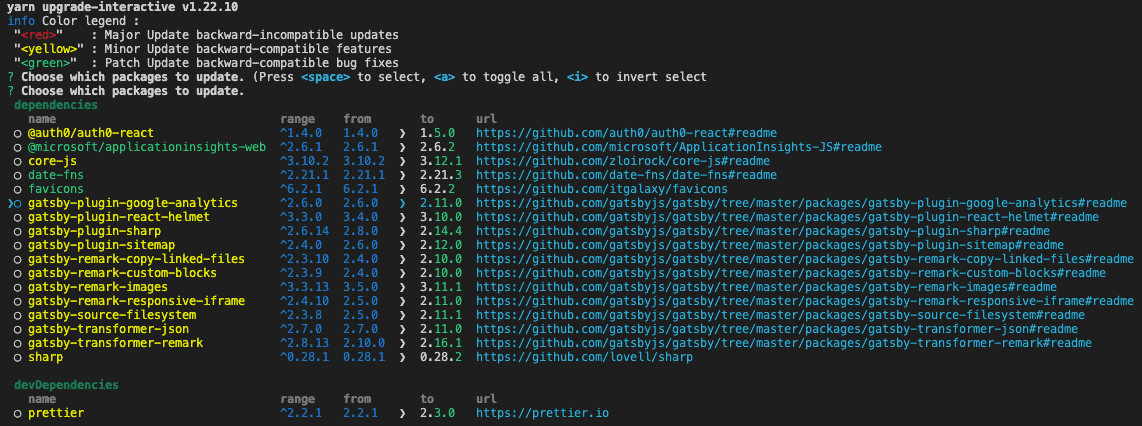Open the auth0-react GitHub readme link
The height and width of the screenshot is (426, 1142).
pos(626,133)
